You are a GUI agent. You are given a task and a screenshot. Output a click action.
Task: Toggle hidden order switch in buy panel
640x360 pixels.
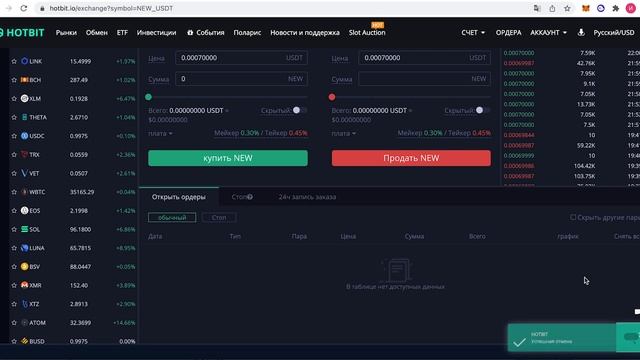point(300,110)
